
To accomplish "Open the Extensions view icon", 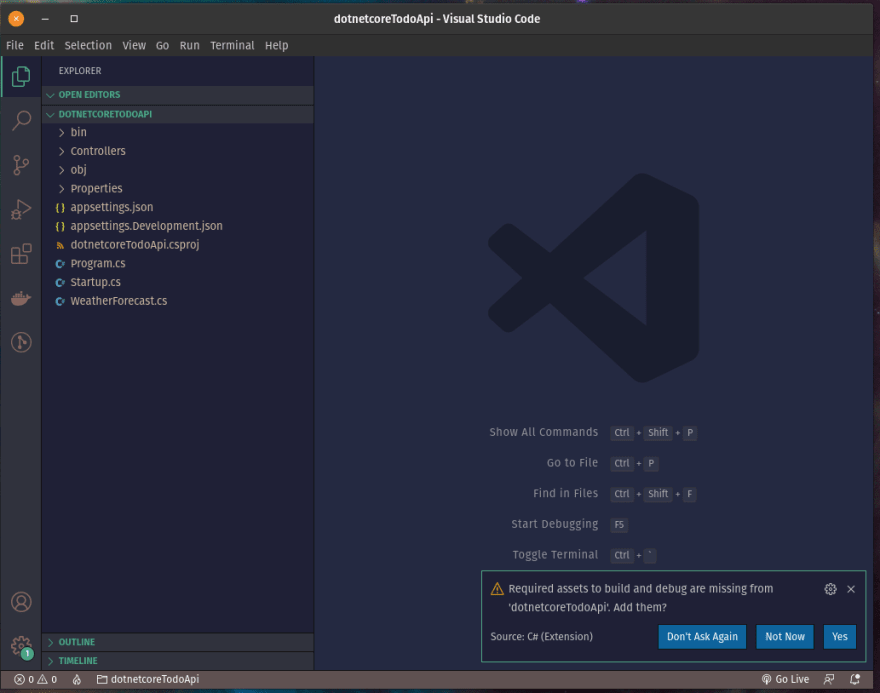I will tap(21, 254).
